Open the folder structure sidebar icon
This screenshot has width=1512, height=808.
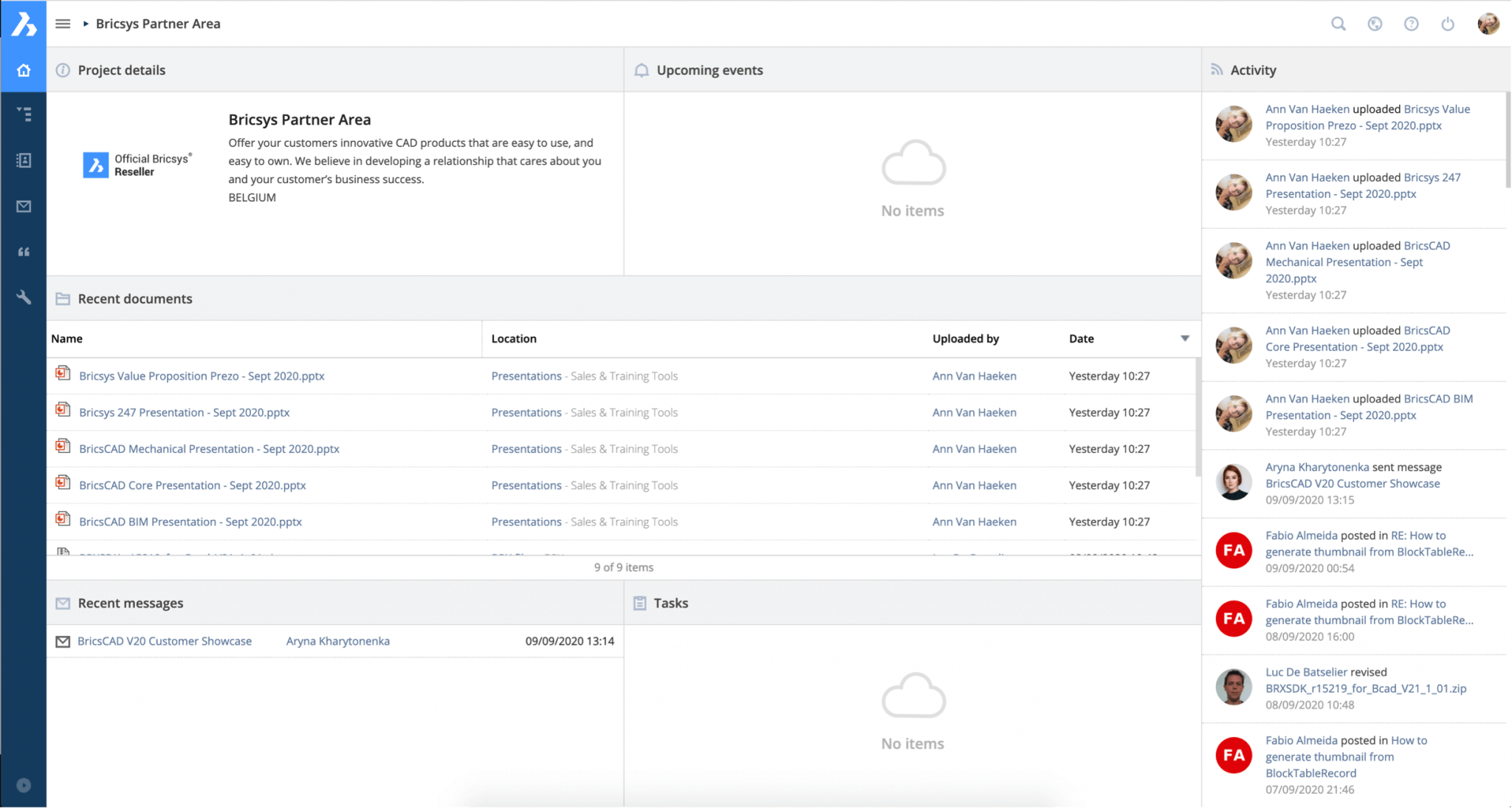[24, 114]
